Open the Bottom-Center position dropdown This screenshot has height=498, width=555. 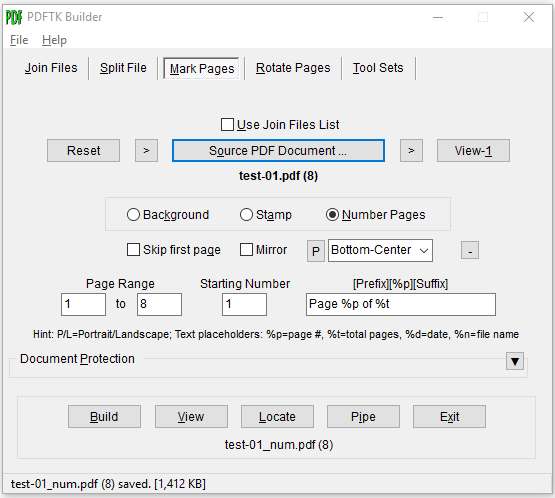380,251
